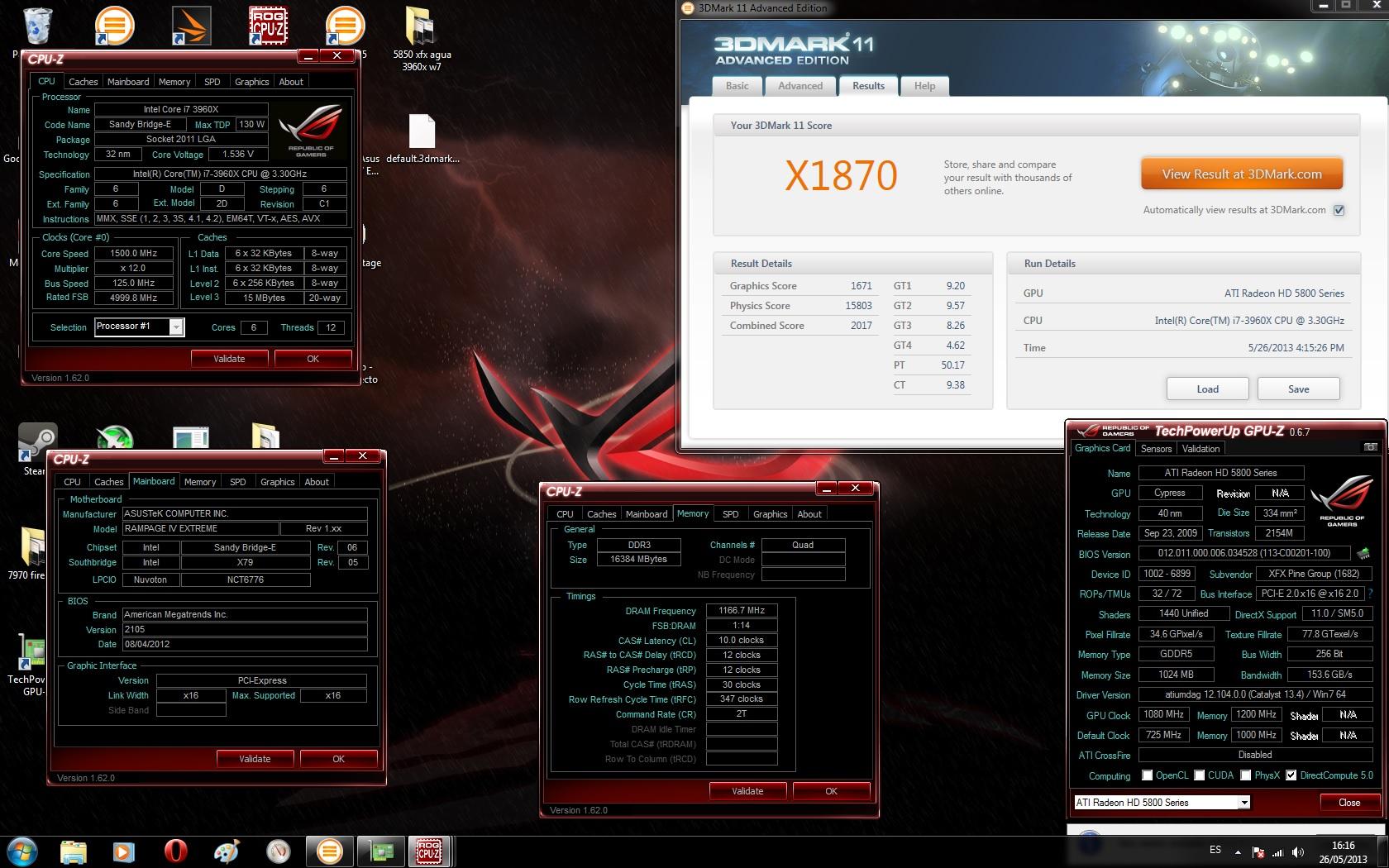The image size is (1389, 868).
Task: Open the Action Center flag in tray
Action: pos(1258,851)
